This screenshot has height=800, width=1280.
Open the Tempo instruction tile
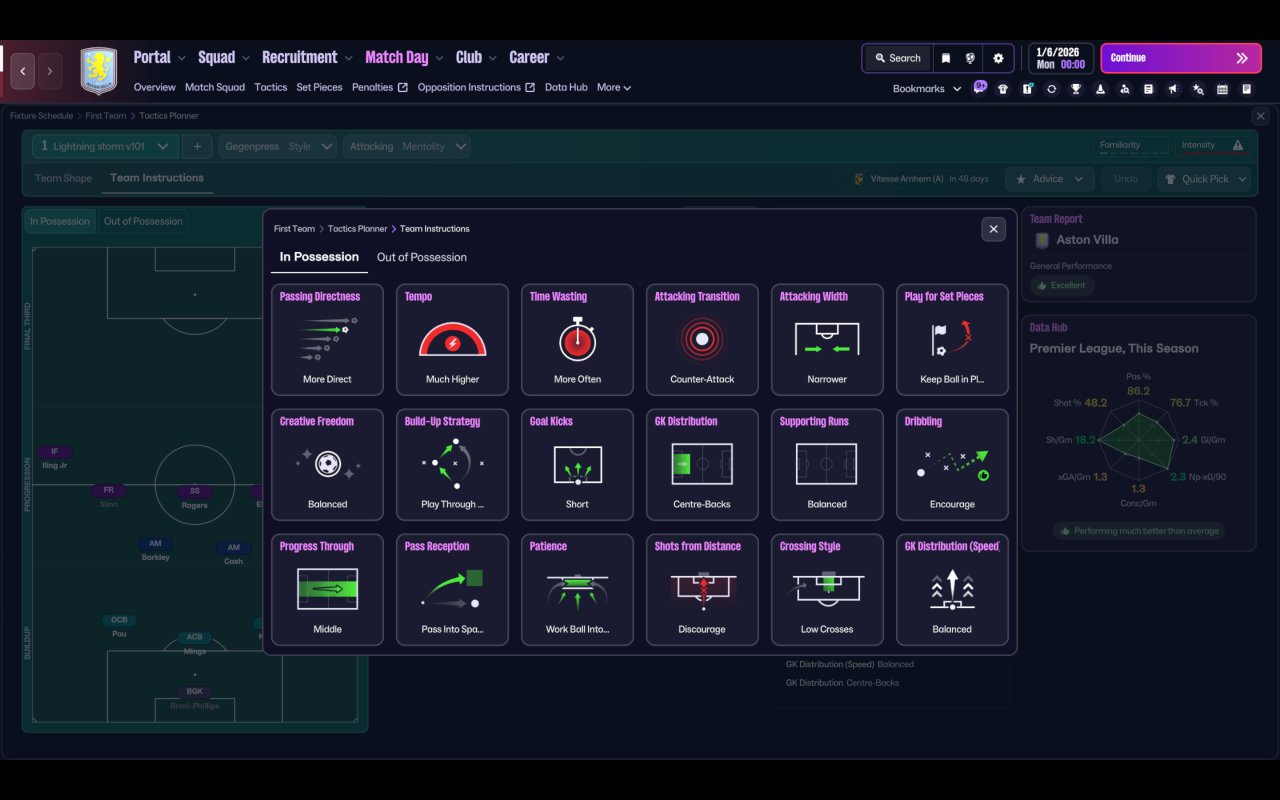[x=452, y=340]
